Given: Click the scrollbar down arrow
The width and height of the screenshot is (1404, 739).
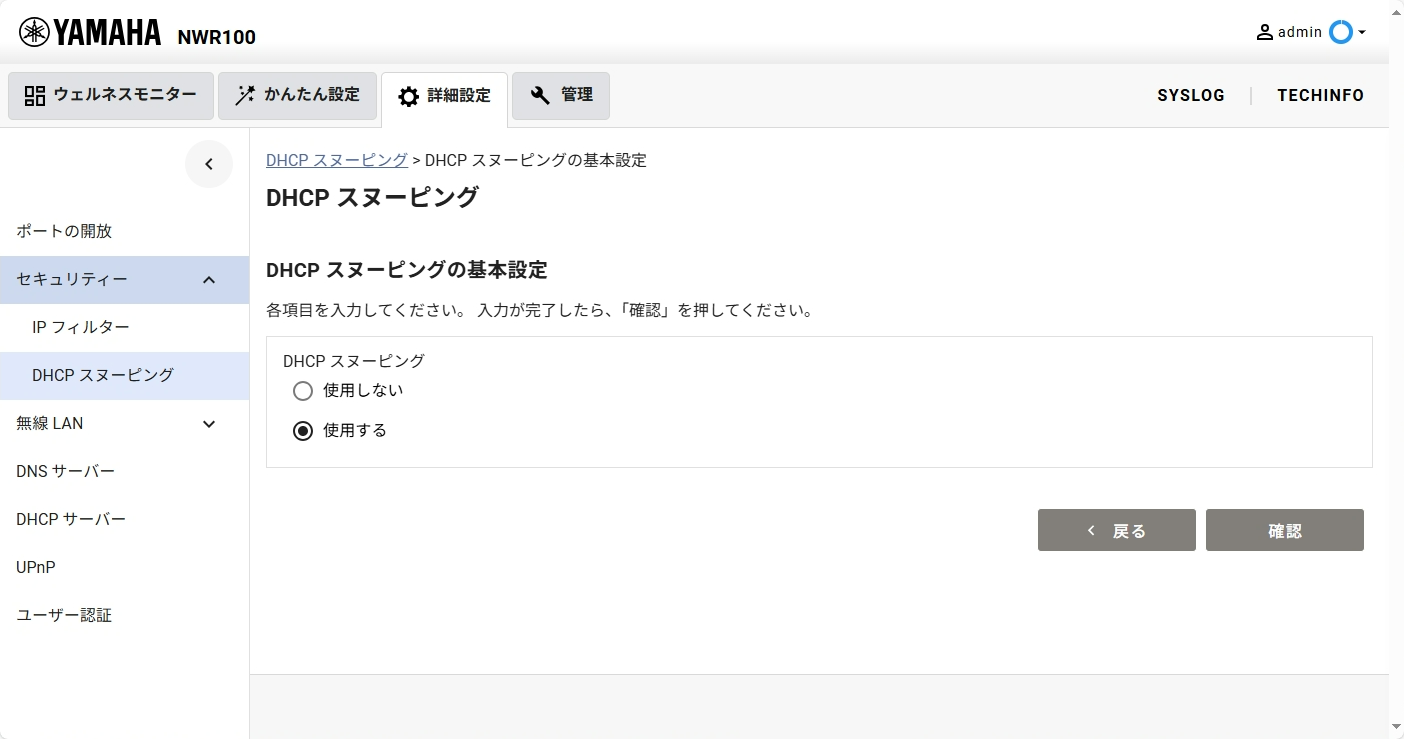Looking at the screenshot, I should coord(1396,726).
